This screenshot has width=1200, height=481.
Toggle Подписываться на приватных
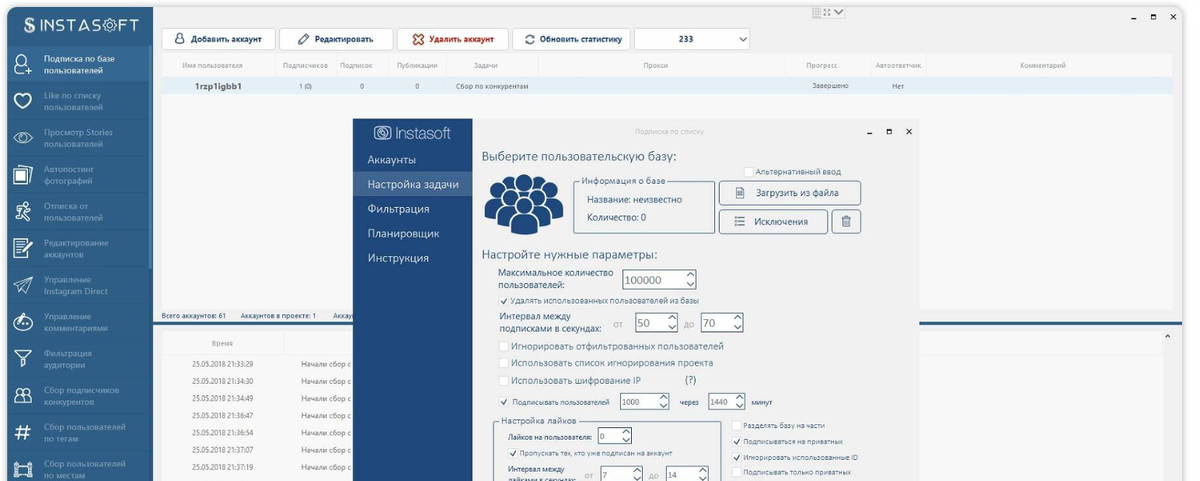coord(737,441)
